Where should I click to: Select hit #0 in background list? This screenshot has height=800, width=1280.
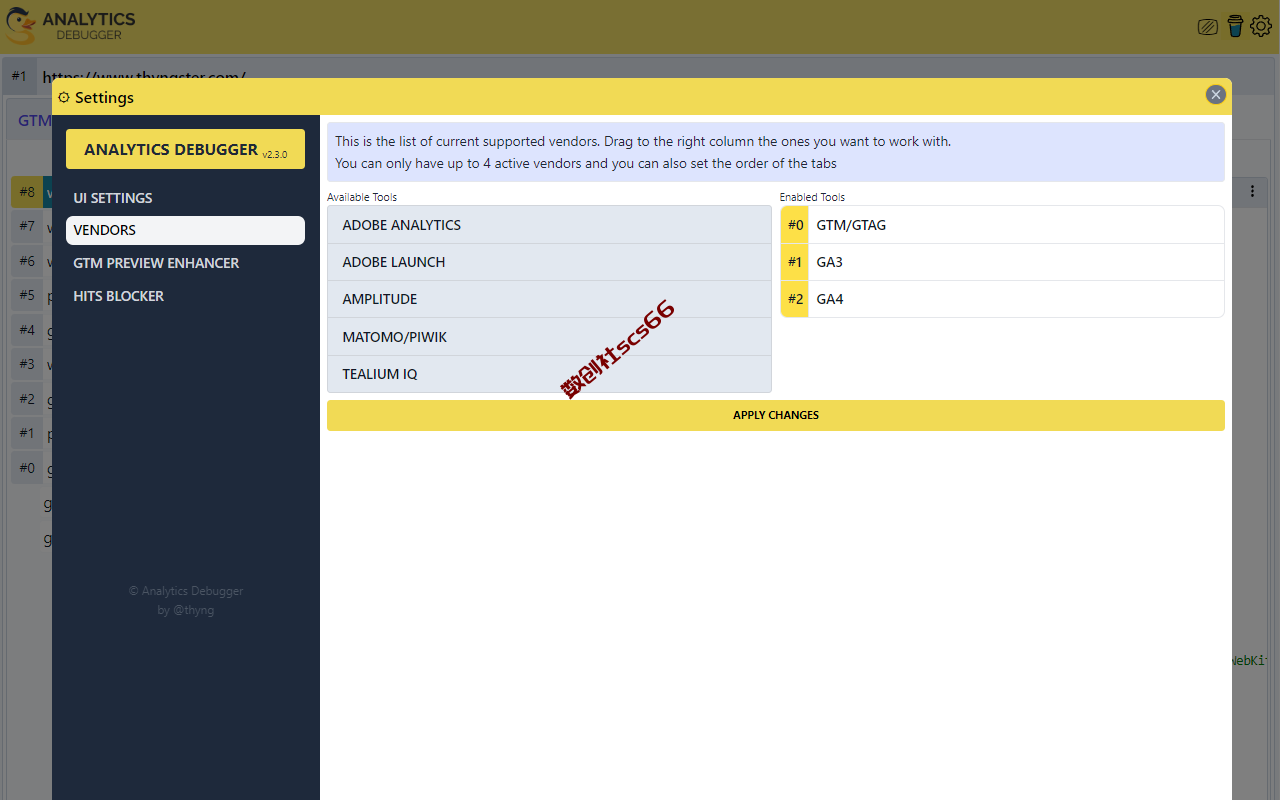pos(27,468)
